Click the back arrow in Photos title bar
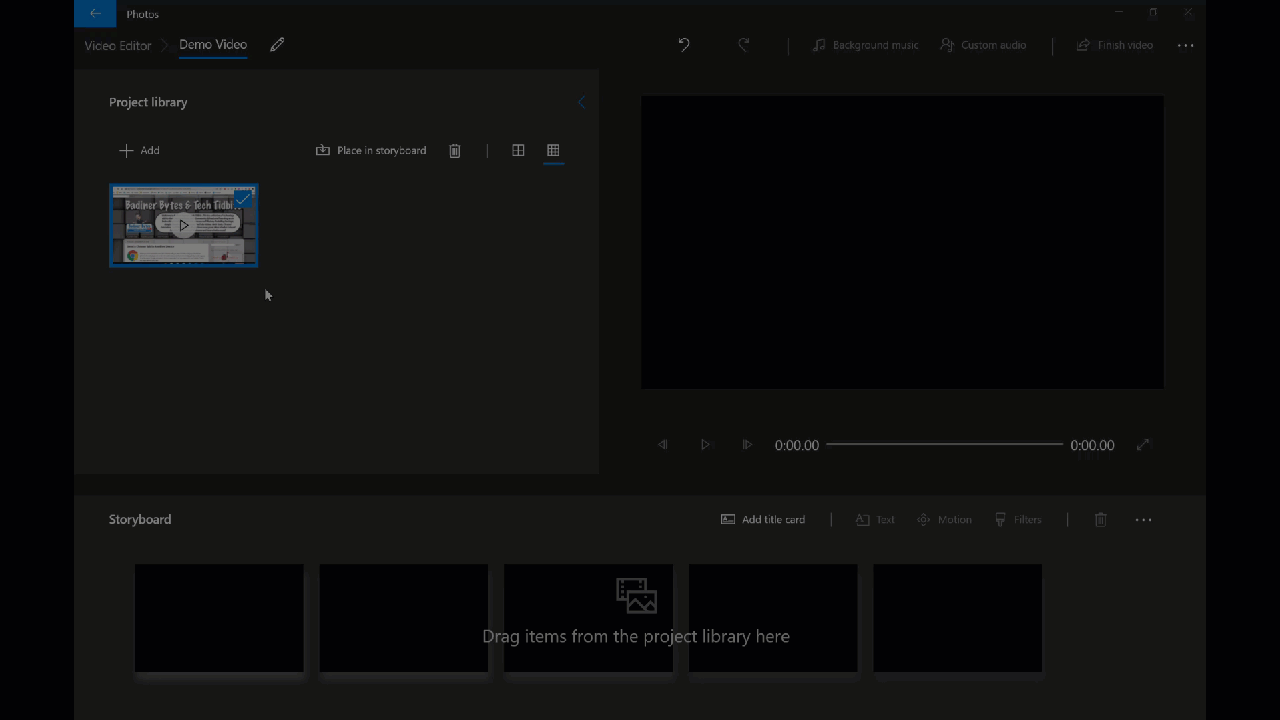Image resolution: width=1280 pixels, height=720 pixels. (x=95, y=13)
